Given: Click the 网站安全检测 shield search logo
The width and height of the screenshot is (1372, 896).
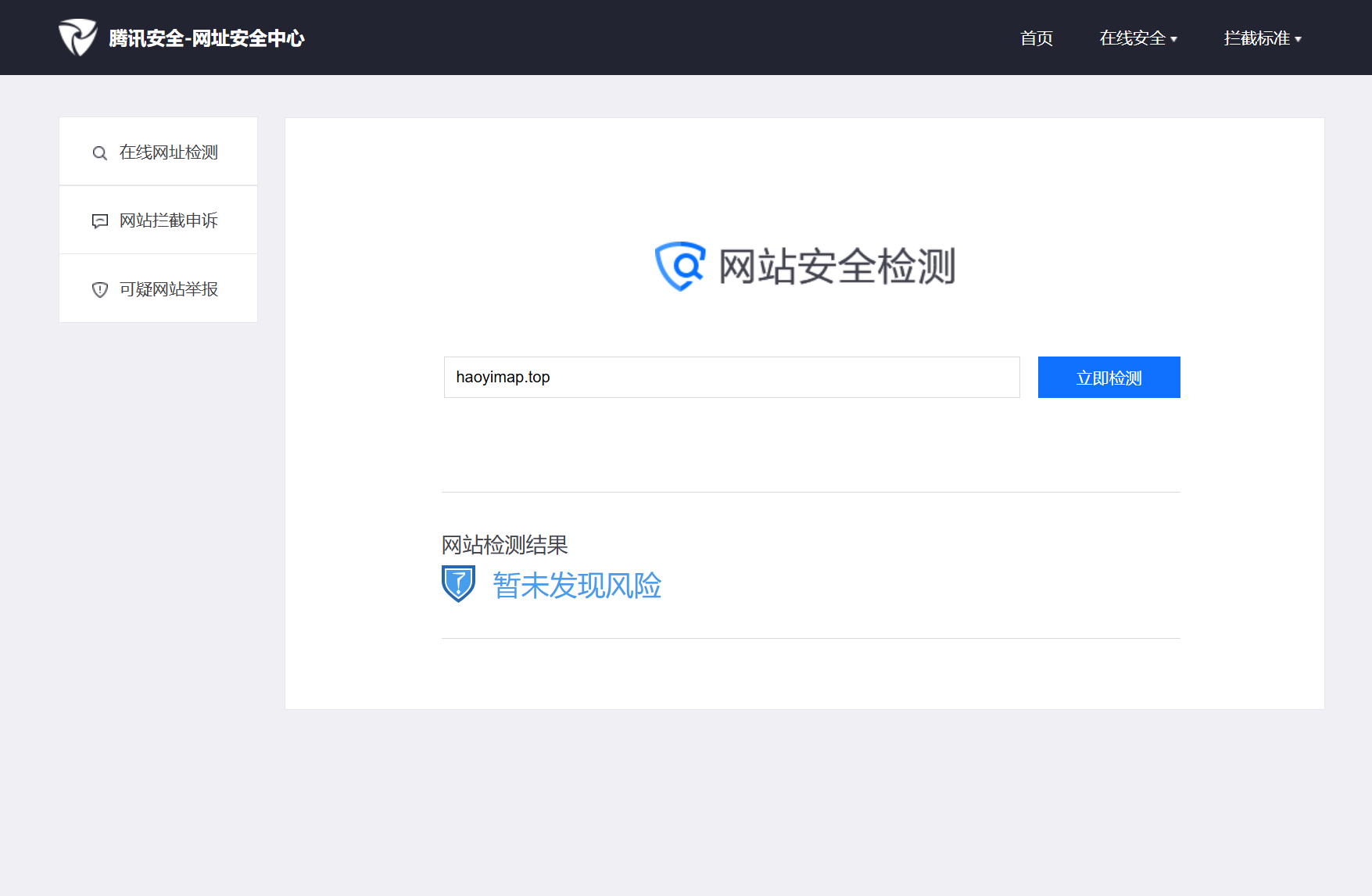Looking at the screenshot, I should [x=680, y=266].
